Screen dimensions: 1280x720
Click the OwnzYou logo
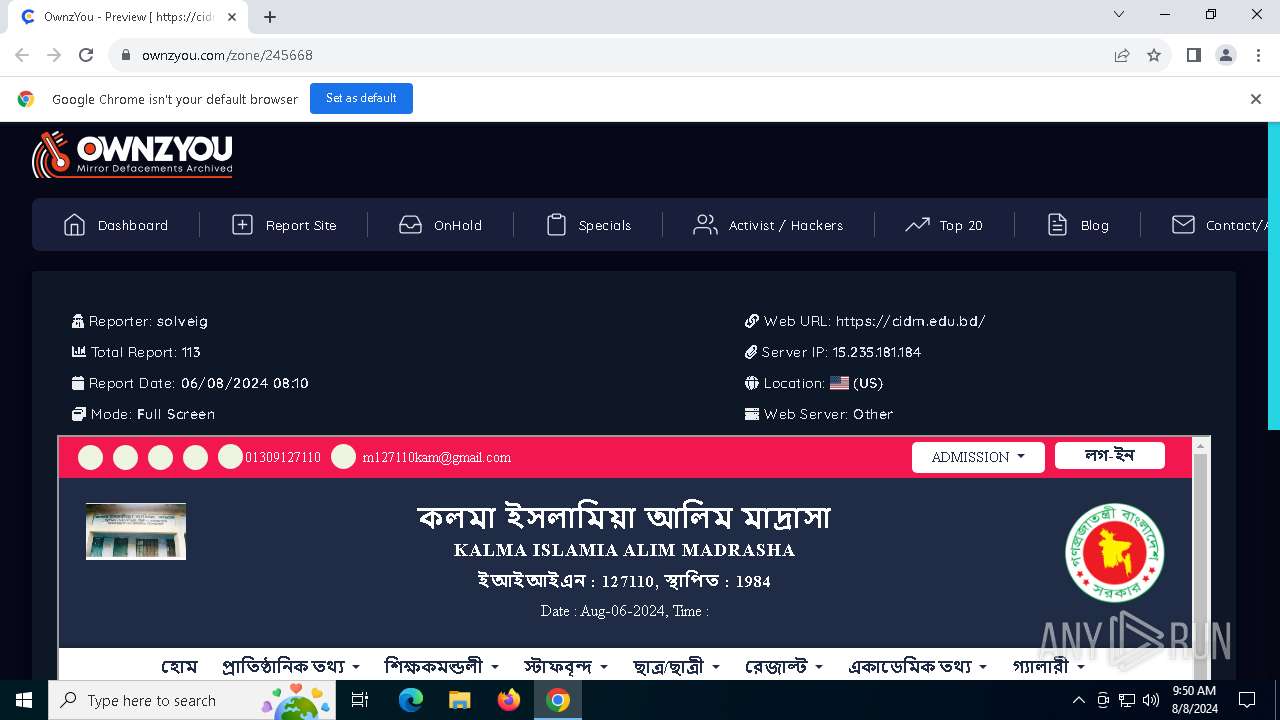[x=132, y=155]
